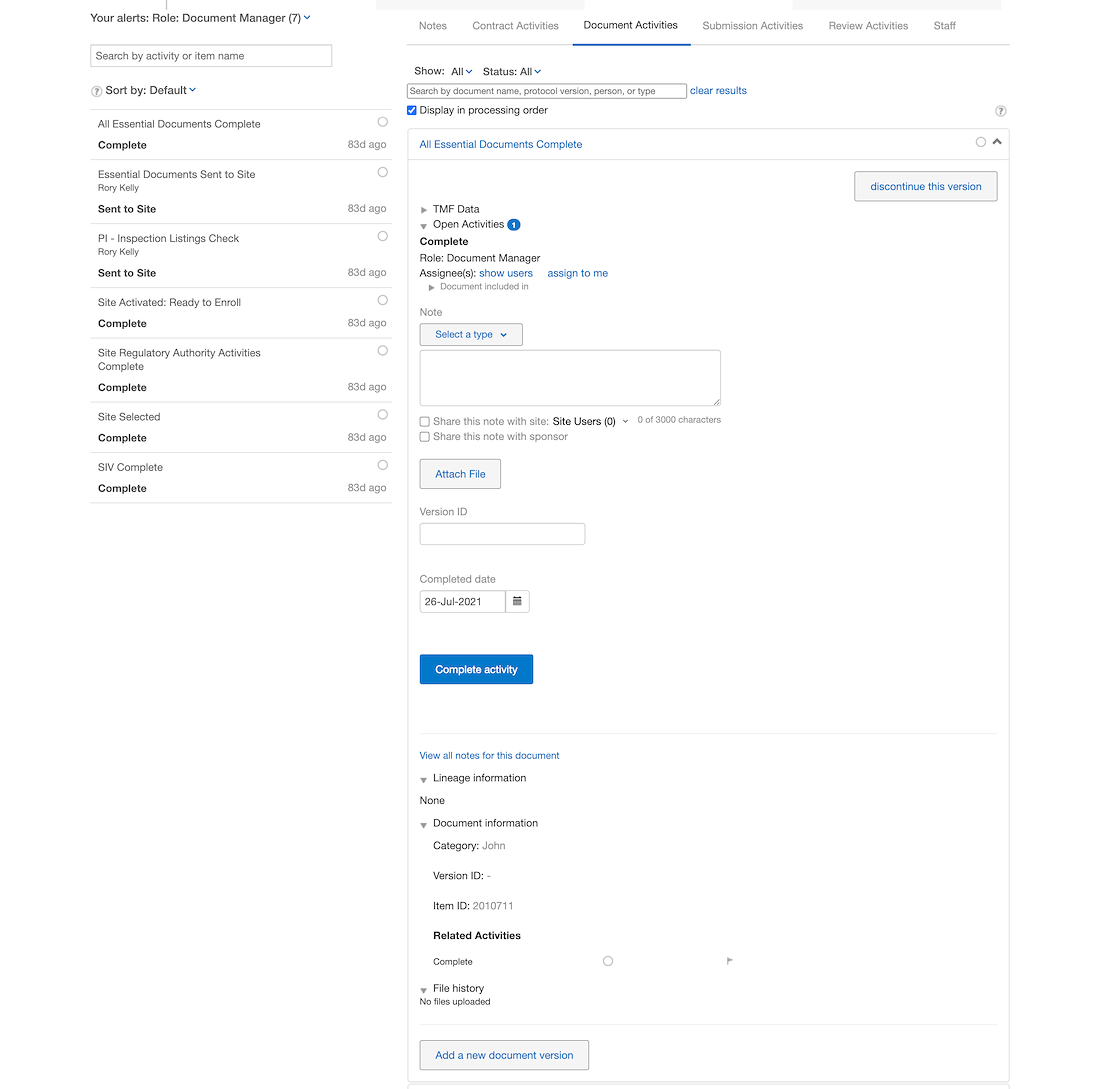
Task: Click Completed date field 26-Jul-2021
Action: 462,601
